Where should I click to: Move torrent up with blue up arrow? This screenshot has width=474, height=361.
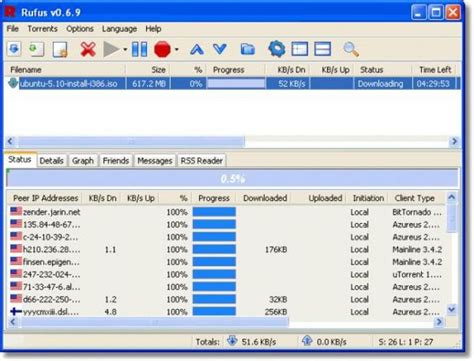coord(197,50)
